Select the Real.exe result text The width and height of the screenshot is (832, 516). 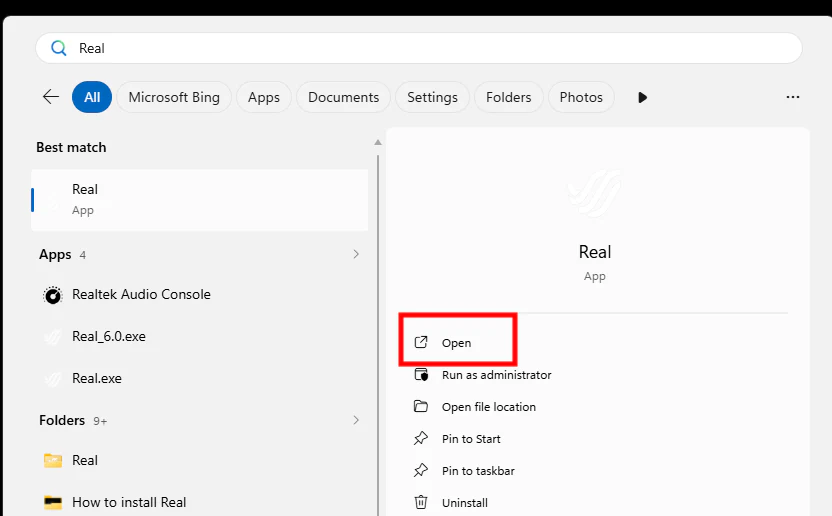[x=97, y=379]
